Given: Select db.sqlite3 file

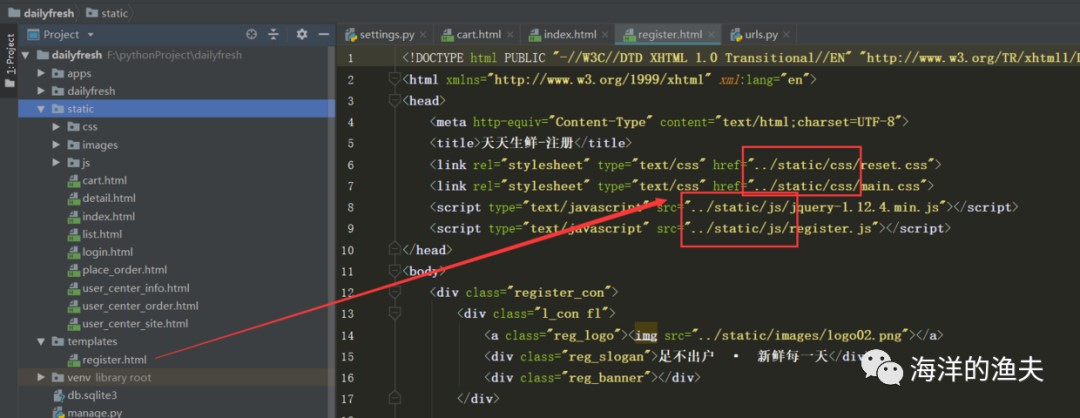Looking at the screenshot, I should [92, 395].
